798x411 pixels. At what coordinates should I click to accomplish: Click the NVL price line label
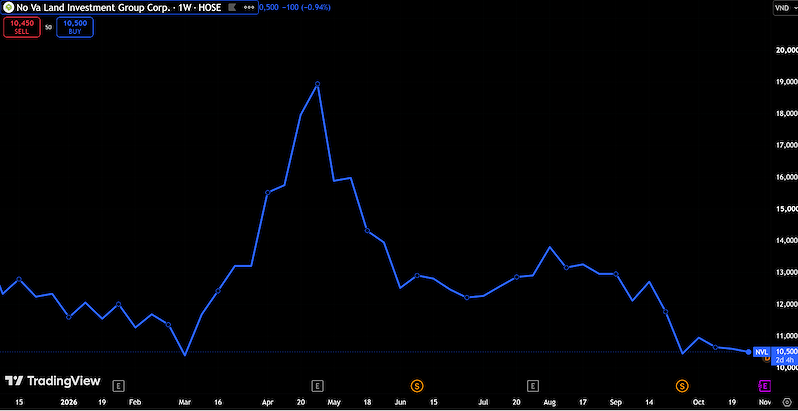pyautogui.click(x=761, y=351)
